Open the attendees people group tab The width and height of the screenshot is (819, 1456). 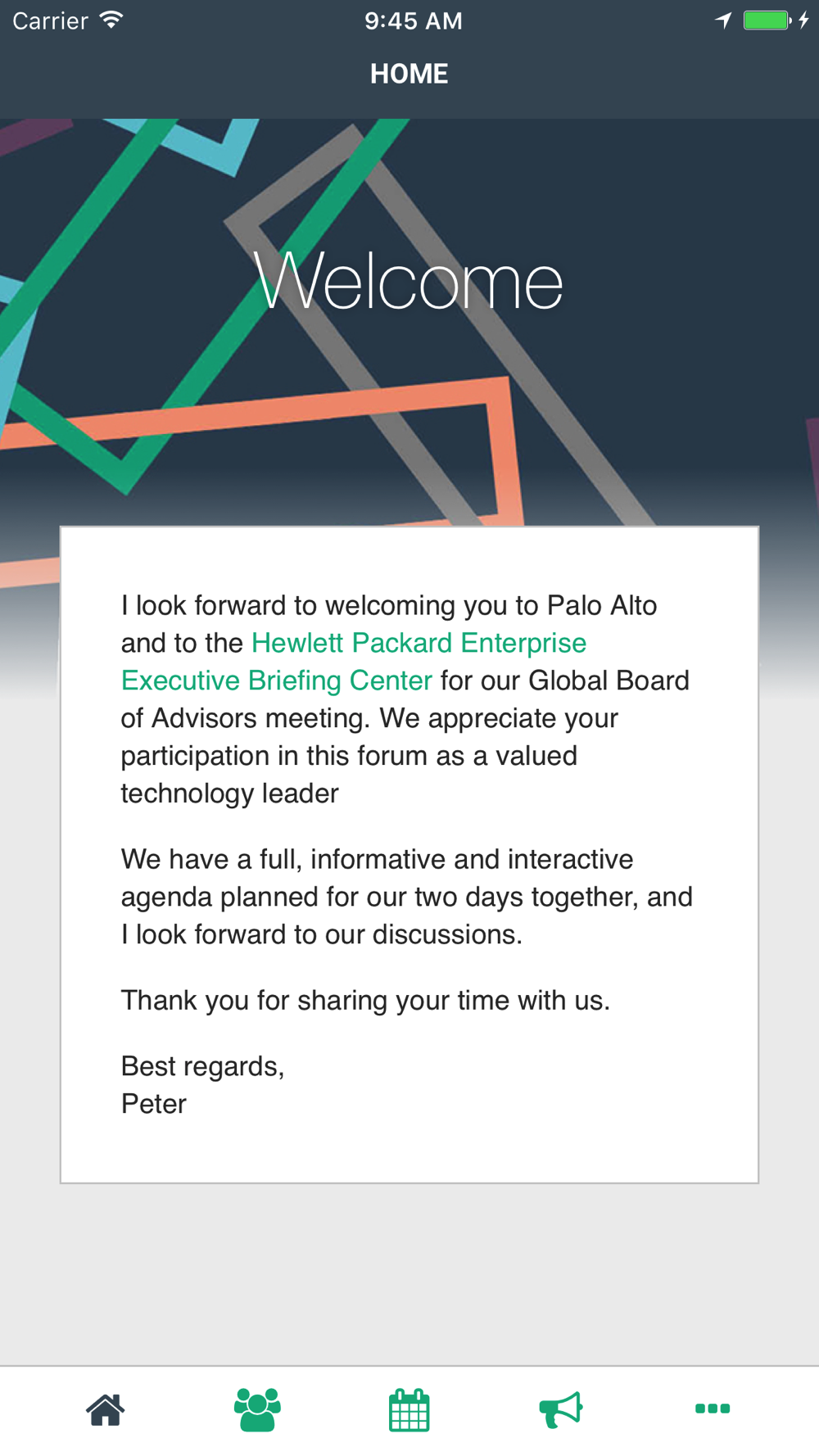point(257,1409)
